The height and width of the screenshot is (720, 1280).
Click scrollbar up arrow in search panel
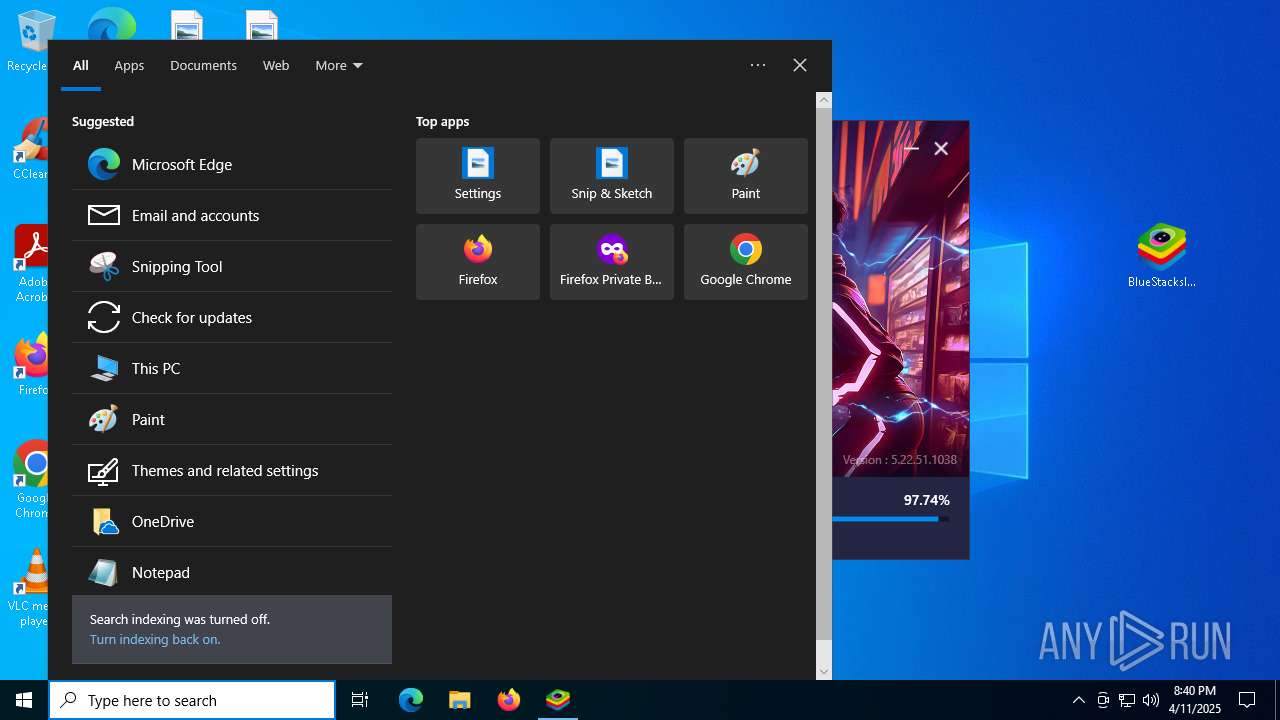point(824,100)
